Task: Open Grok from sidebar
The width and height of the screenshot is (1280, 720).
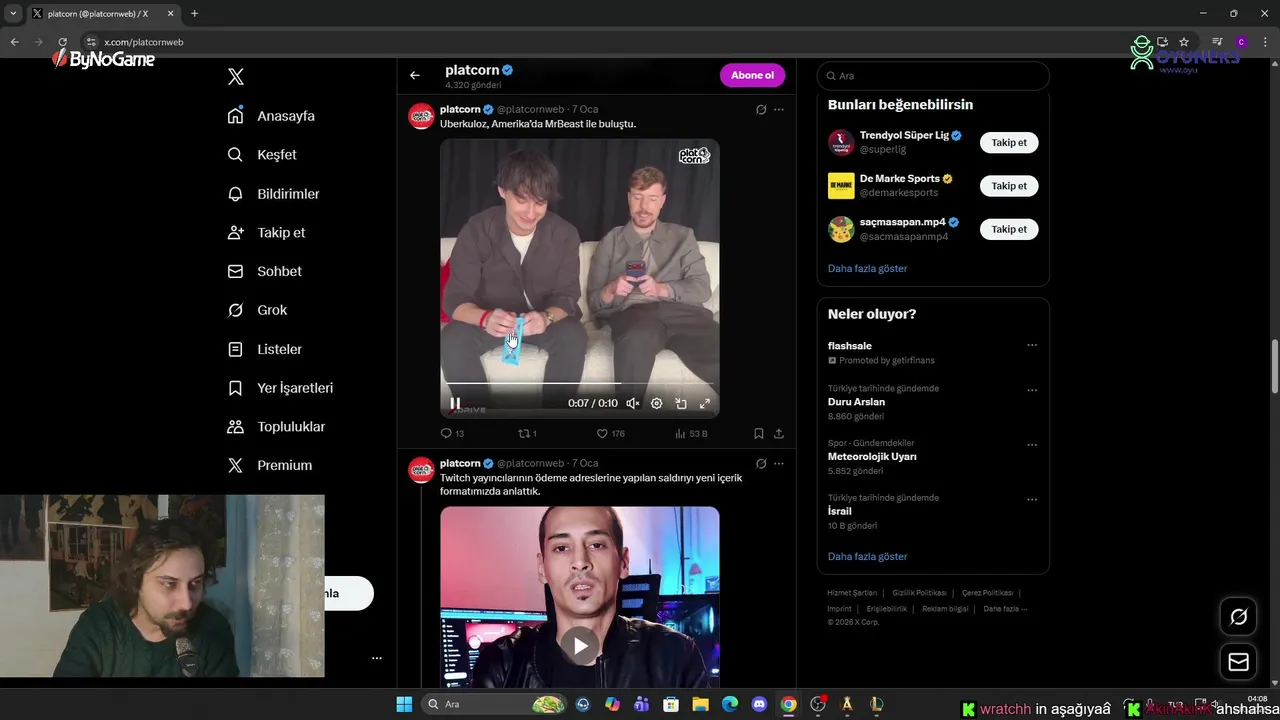Action: point(257,310)
